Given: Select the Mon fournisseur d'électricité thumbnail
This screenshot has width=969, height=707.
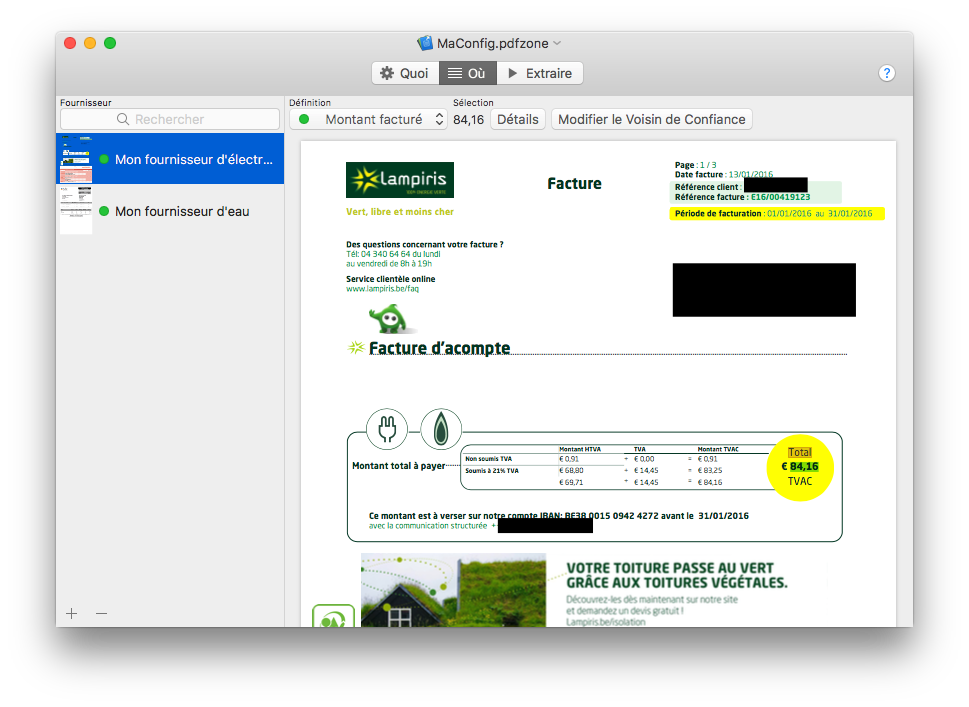Looking at the screenshot, I should point(76,159).
